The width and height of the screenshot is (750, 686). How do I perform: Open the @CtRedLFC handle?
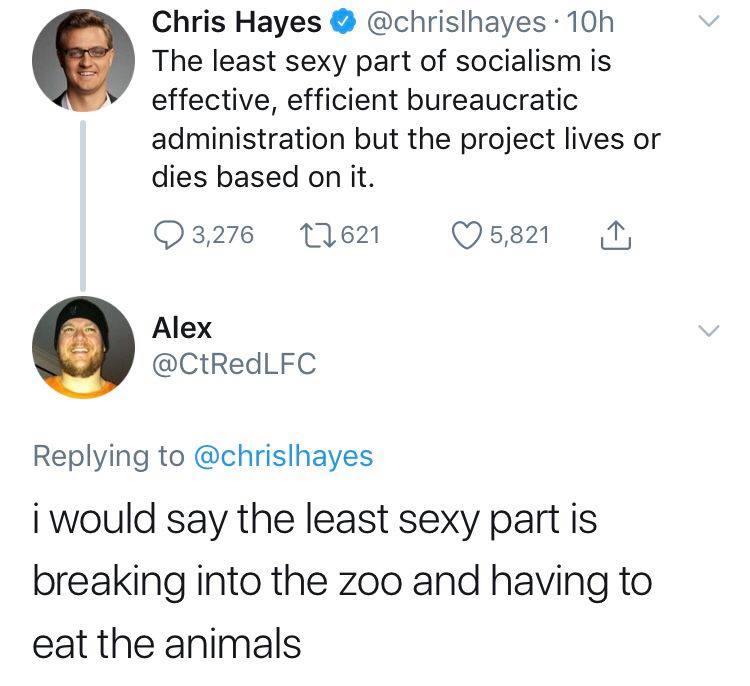[234, 364]
